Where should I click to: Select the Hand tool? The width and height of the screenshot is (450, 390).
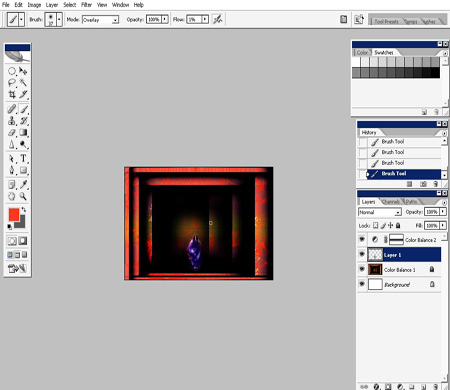12,196
